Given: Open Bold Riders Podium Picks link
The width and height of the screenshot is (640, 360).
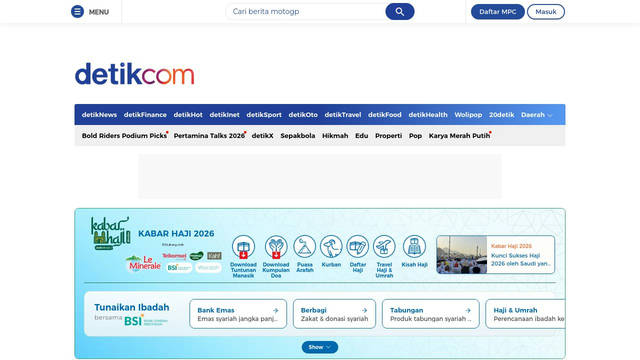Looking at the screenshot, I should point(124,136).
